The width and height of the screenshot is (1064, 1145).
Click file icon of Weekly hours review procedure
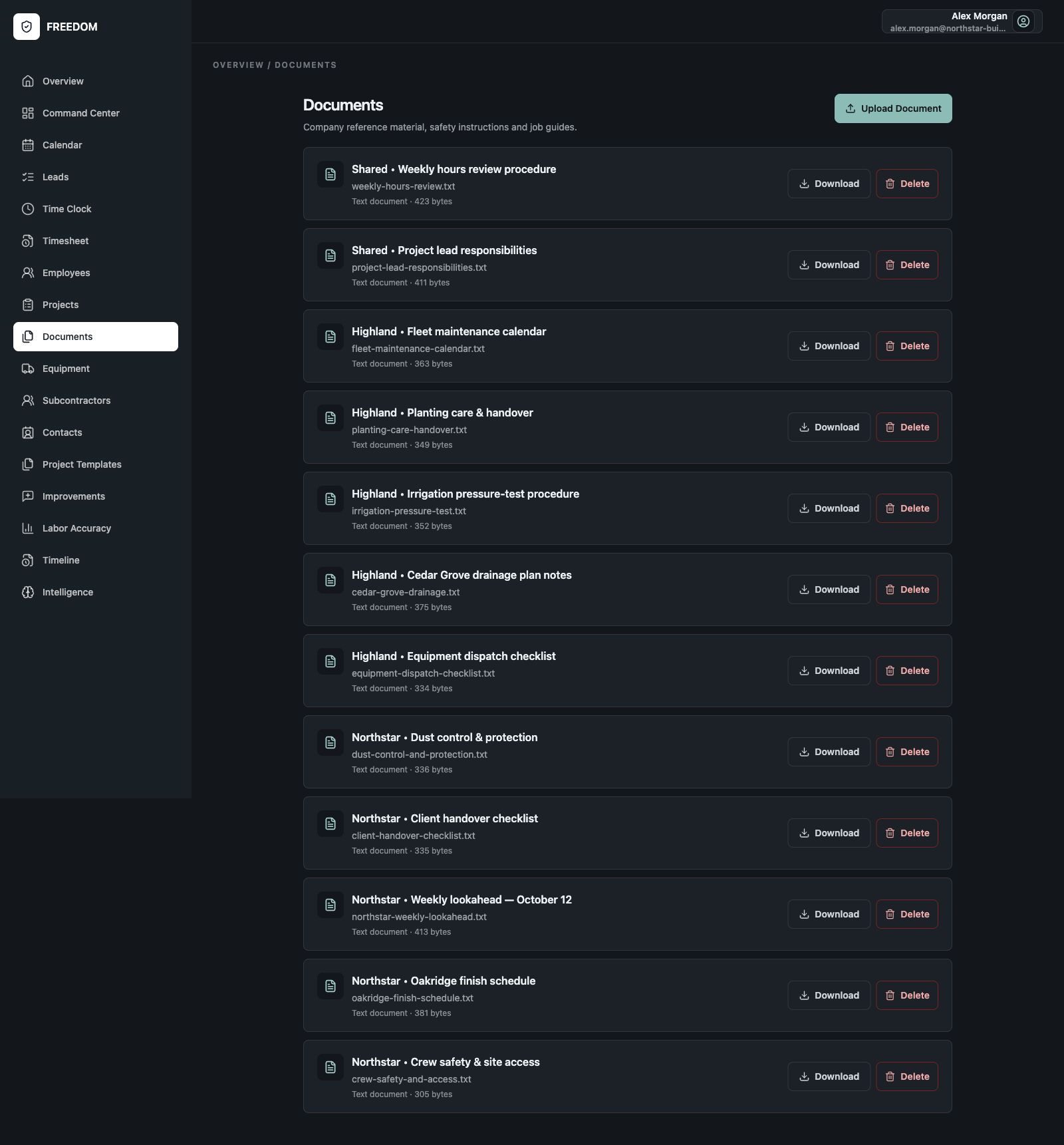pyautogui.click(x=331, y=174)
